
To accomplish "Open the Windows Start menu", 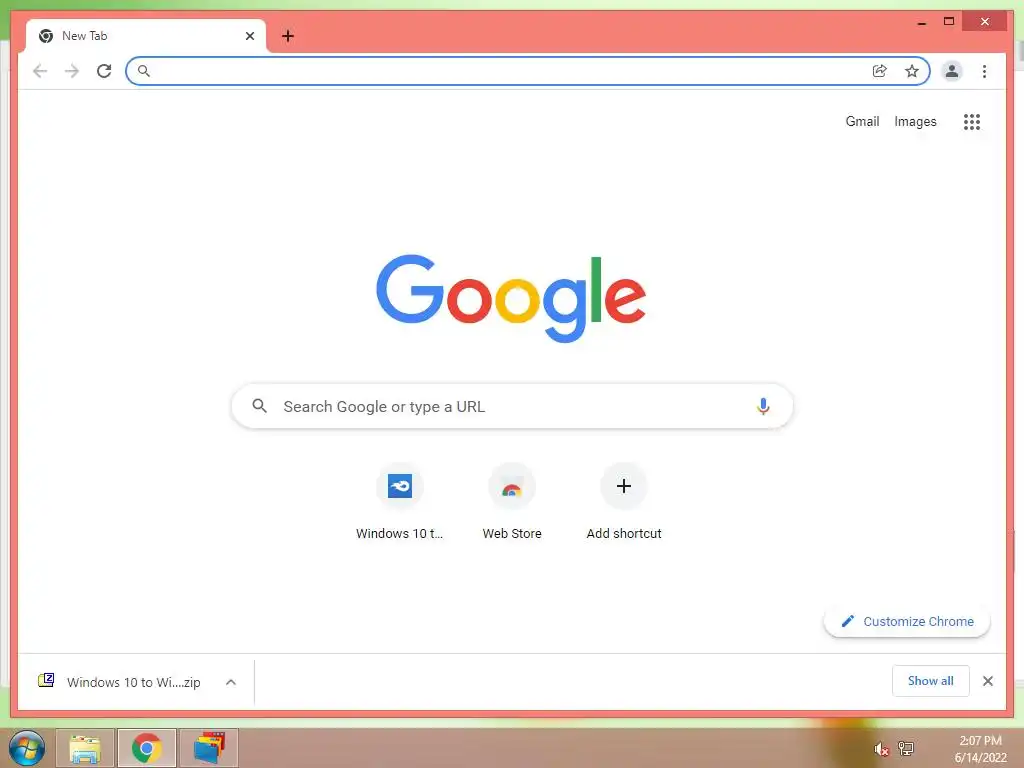I will pos(27,748).
